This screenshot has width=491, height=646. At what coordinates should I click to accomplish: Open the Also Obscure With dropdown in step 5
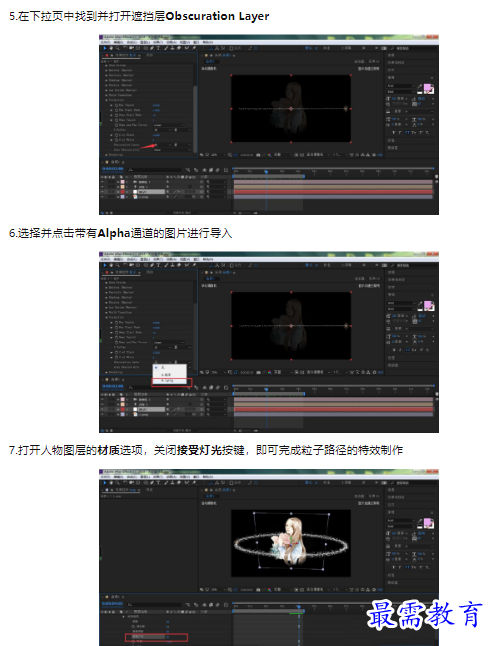(172, 150)
